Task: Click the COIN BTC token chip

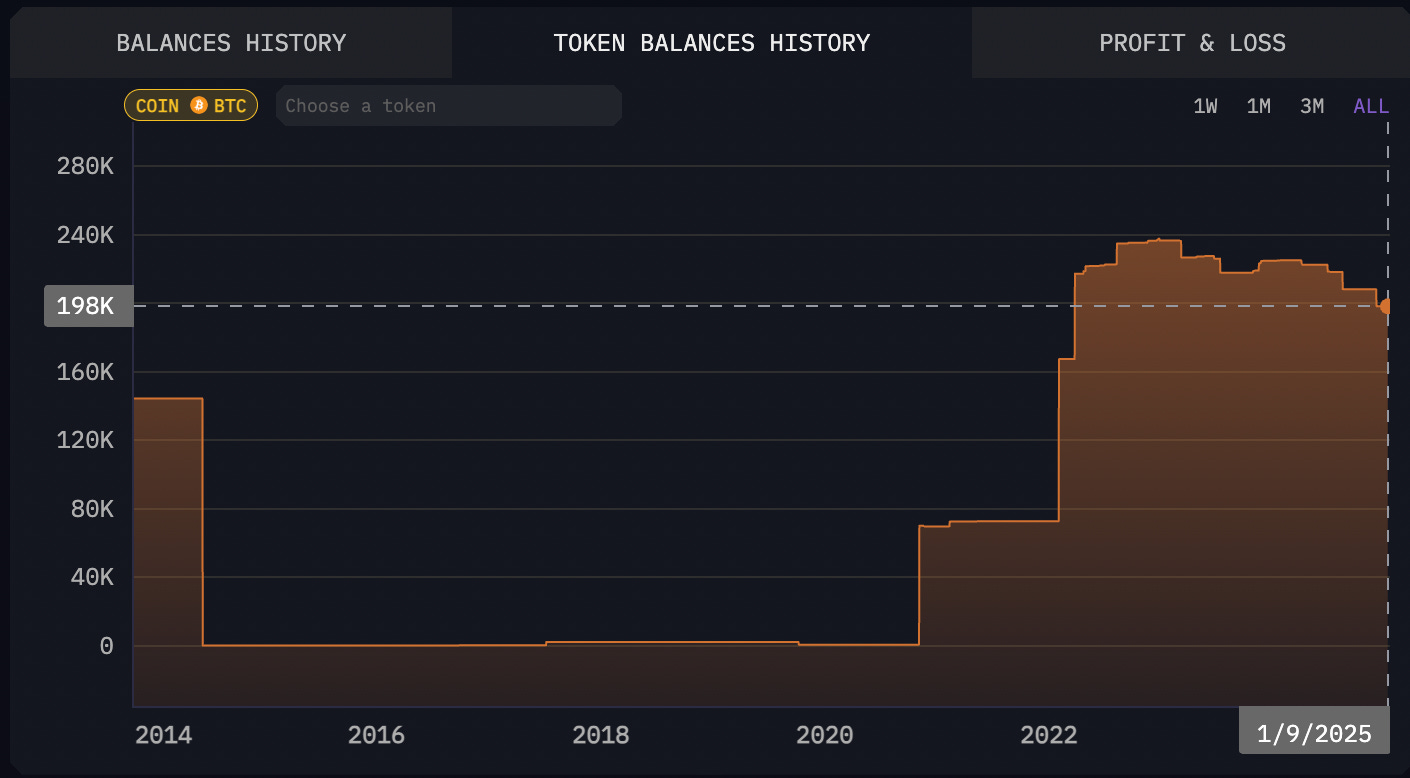Action: tap(191, 105)
